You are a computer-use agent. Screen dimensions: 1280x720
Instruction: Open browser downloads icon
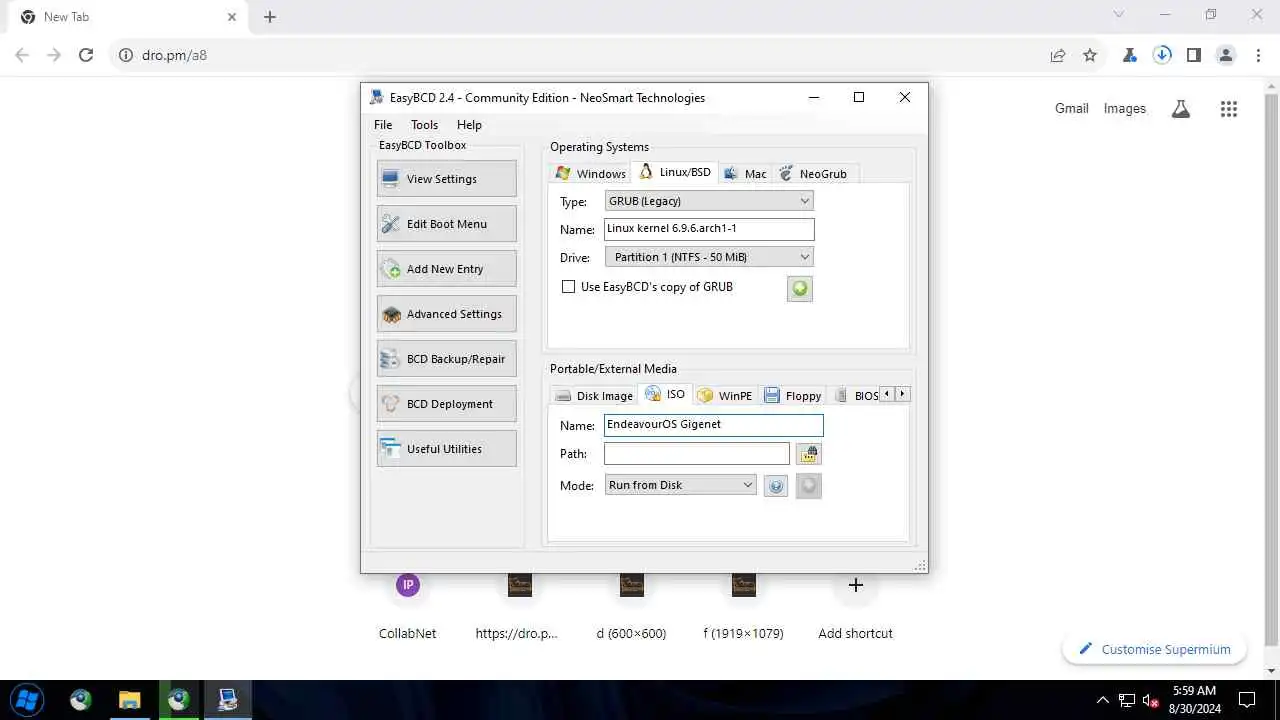click(x=1162, y=55)
